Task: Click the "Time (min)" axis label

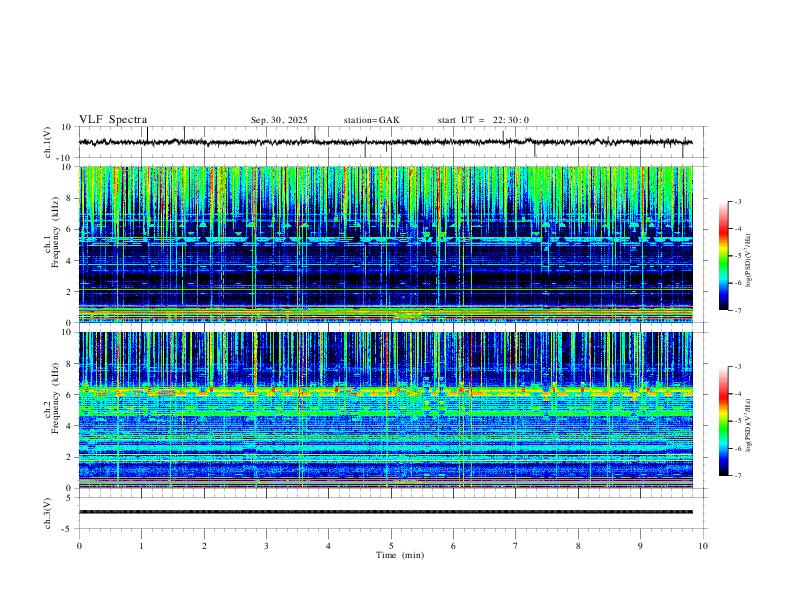Action: click(x=400, y=555)
